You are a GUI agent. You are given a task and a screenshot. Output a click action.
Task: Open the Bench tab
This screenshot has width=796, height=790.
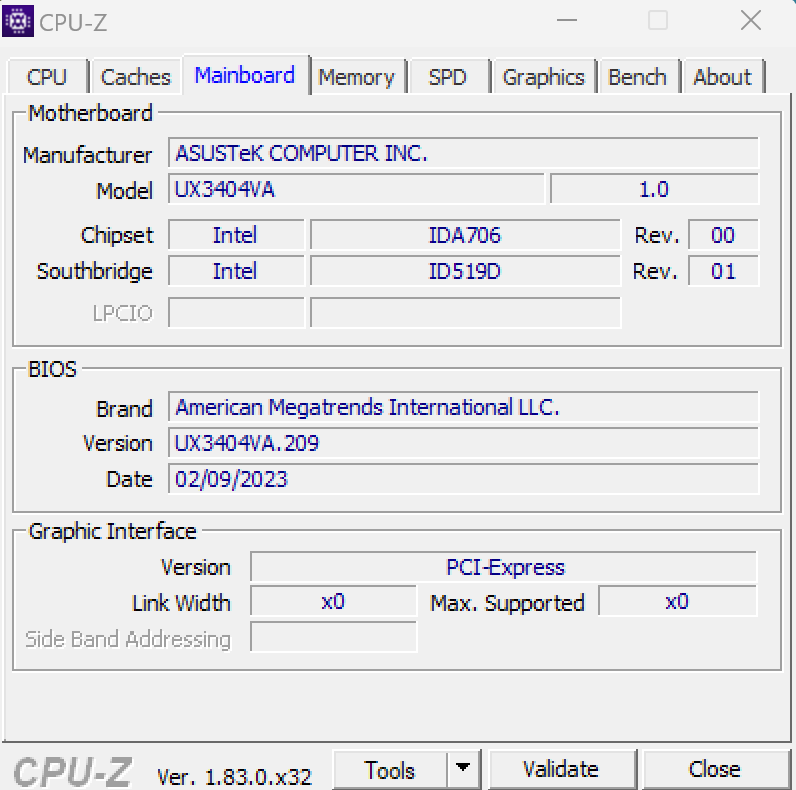tap(638, 77)
